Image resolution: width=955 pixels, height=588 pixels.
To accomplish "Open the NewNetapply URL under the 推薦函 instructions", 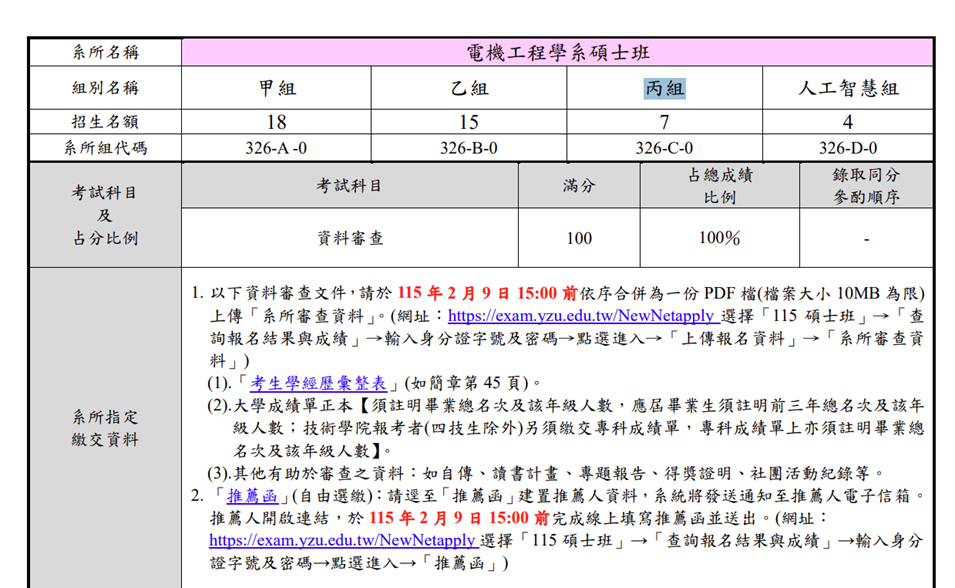I will (x=342, y=540).
